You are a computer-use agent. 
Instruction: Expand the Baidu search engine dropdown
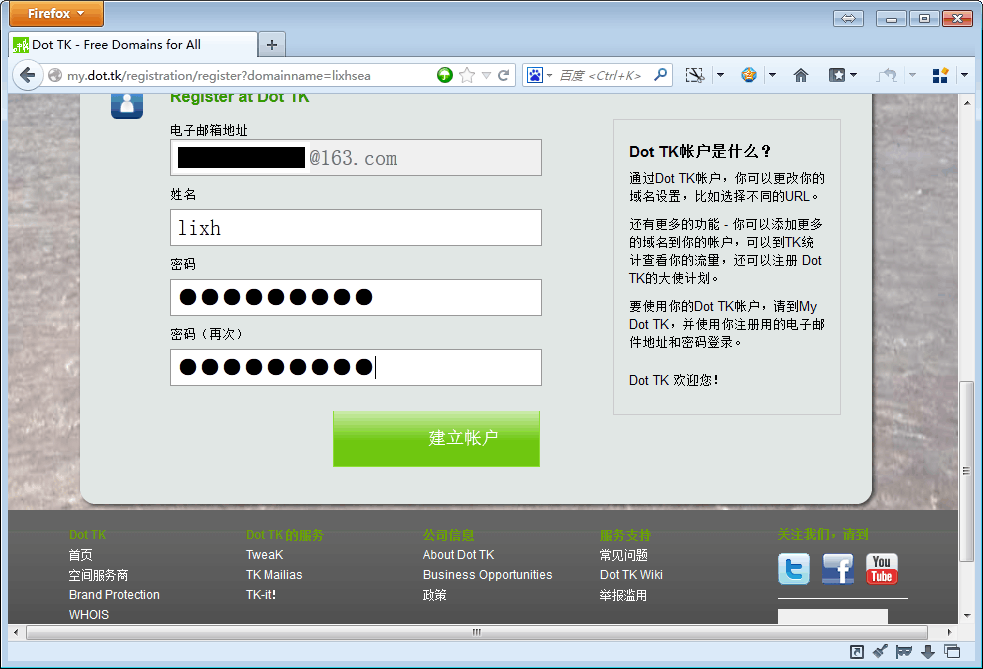click(540, 75)
